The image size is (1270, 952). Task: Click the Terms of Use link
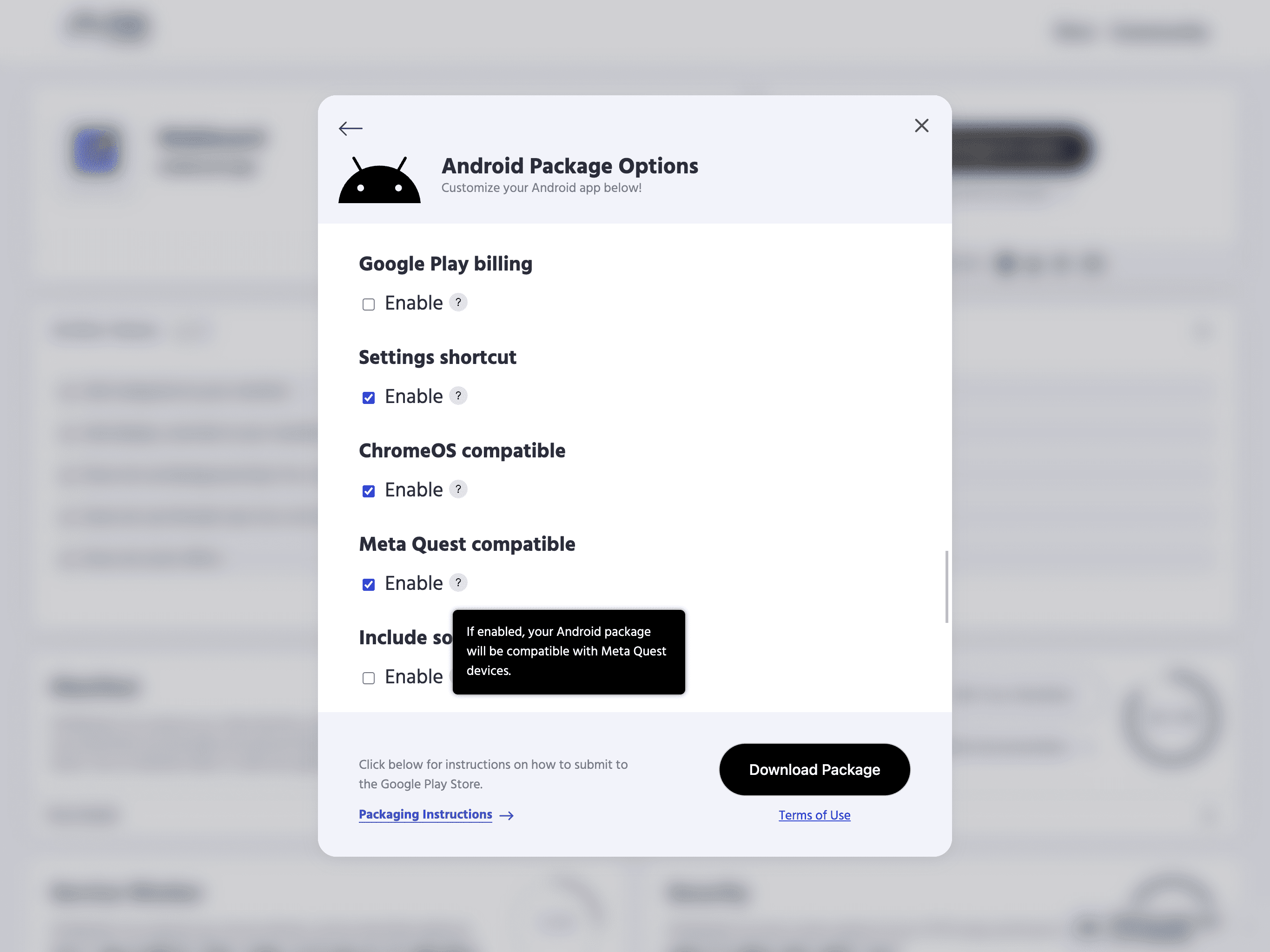click(814, 814)
